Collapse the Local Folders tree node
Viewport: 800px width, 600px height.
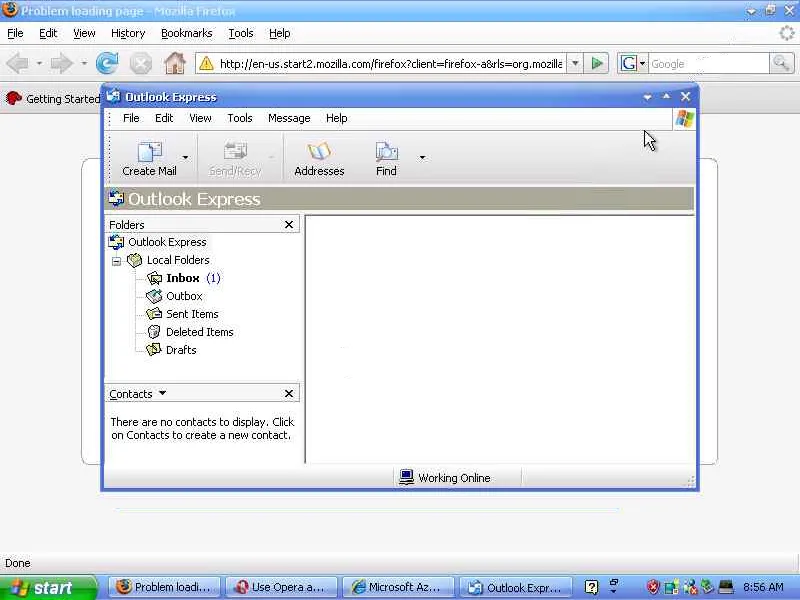(116, 261)
